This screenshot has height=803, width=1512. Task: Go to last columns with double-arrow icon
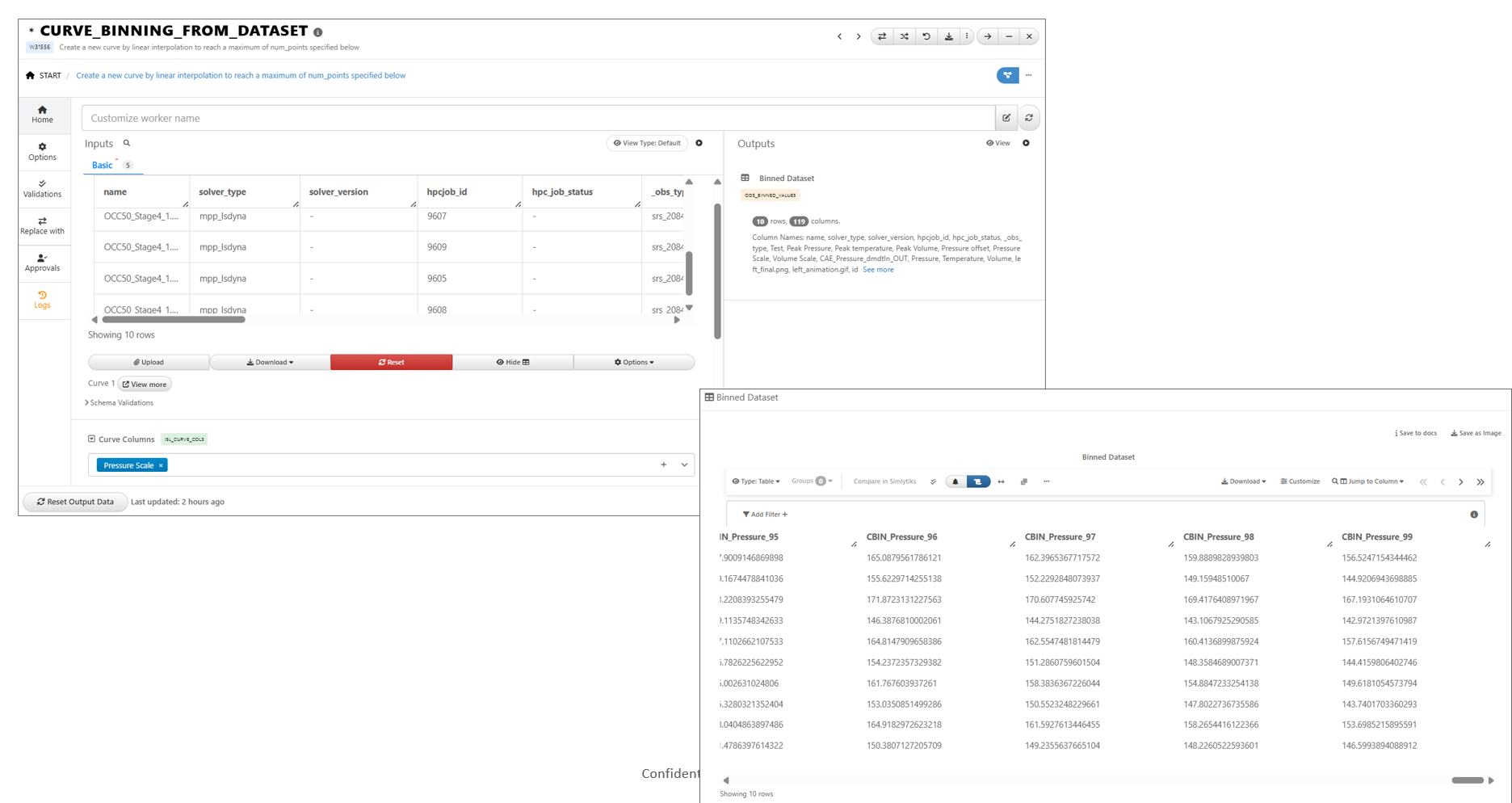tap(1480, 481)
